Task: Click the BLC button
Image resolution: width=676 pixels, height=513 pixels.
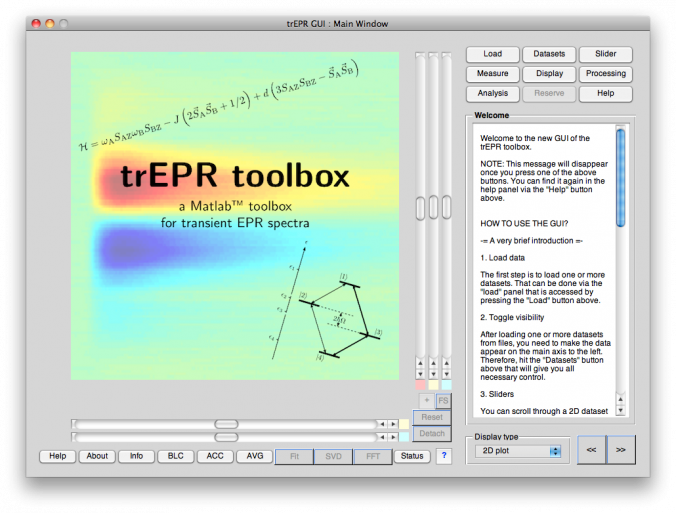Action: tap(175, 456)
